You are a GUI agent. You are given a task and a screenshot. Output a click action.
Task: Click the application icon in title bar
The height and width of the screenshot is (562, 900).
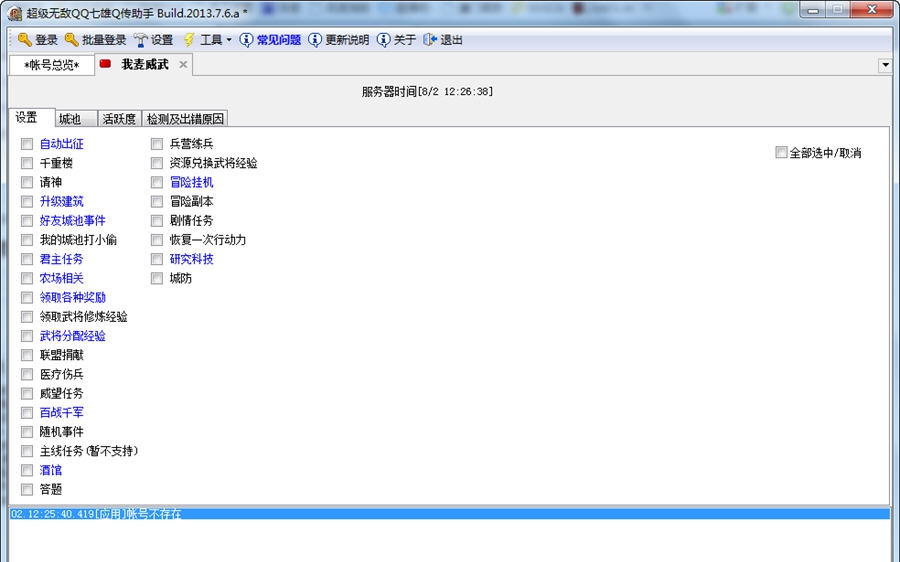click(15, 12)
